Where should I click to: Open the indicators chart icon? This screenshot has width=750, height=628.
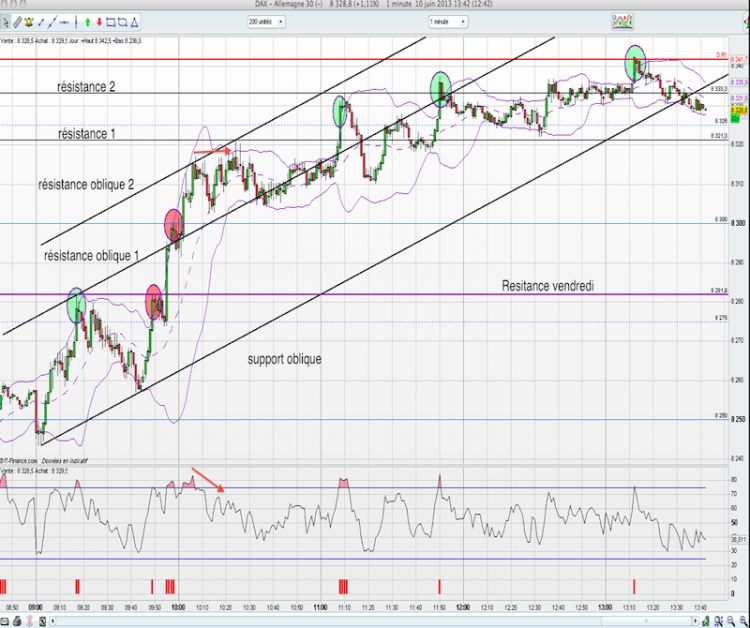pyautogui.click(x=622, y=22)
